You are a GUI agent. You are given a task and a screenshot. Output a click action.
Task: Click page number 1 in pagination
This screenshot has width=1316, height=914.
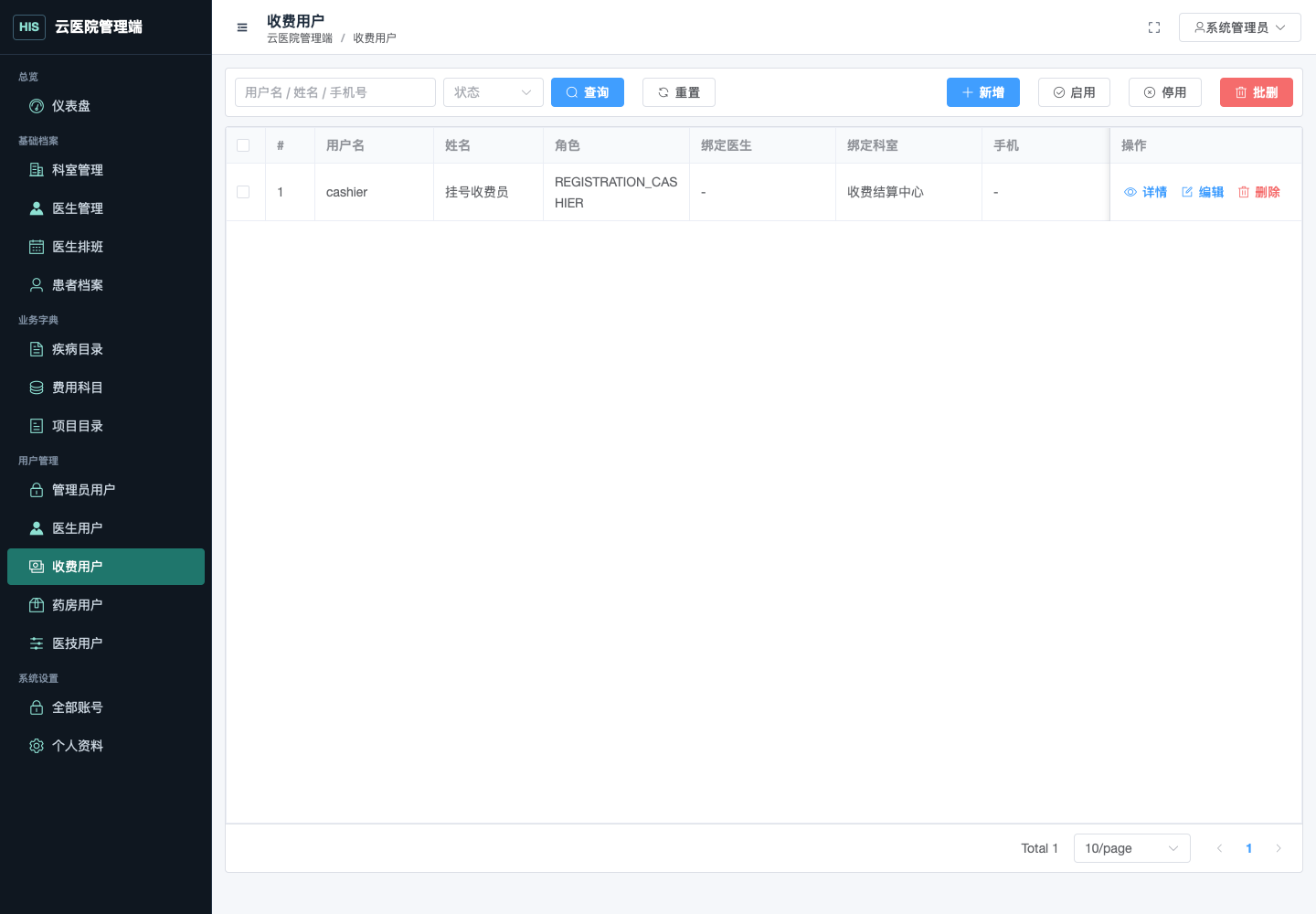coord(1248,848)
